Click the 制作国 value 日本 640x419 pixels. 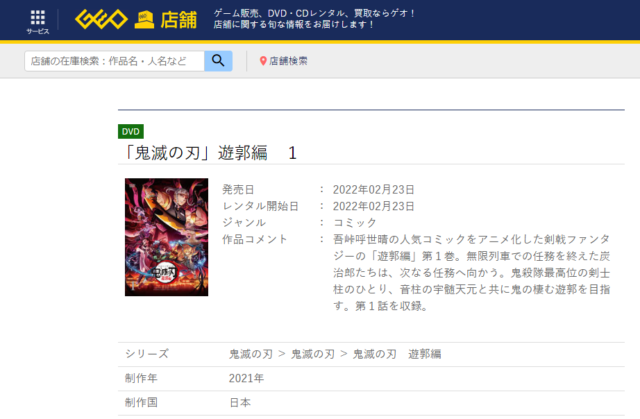pos(240,402)
